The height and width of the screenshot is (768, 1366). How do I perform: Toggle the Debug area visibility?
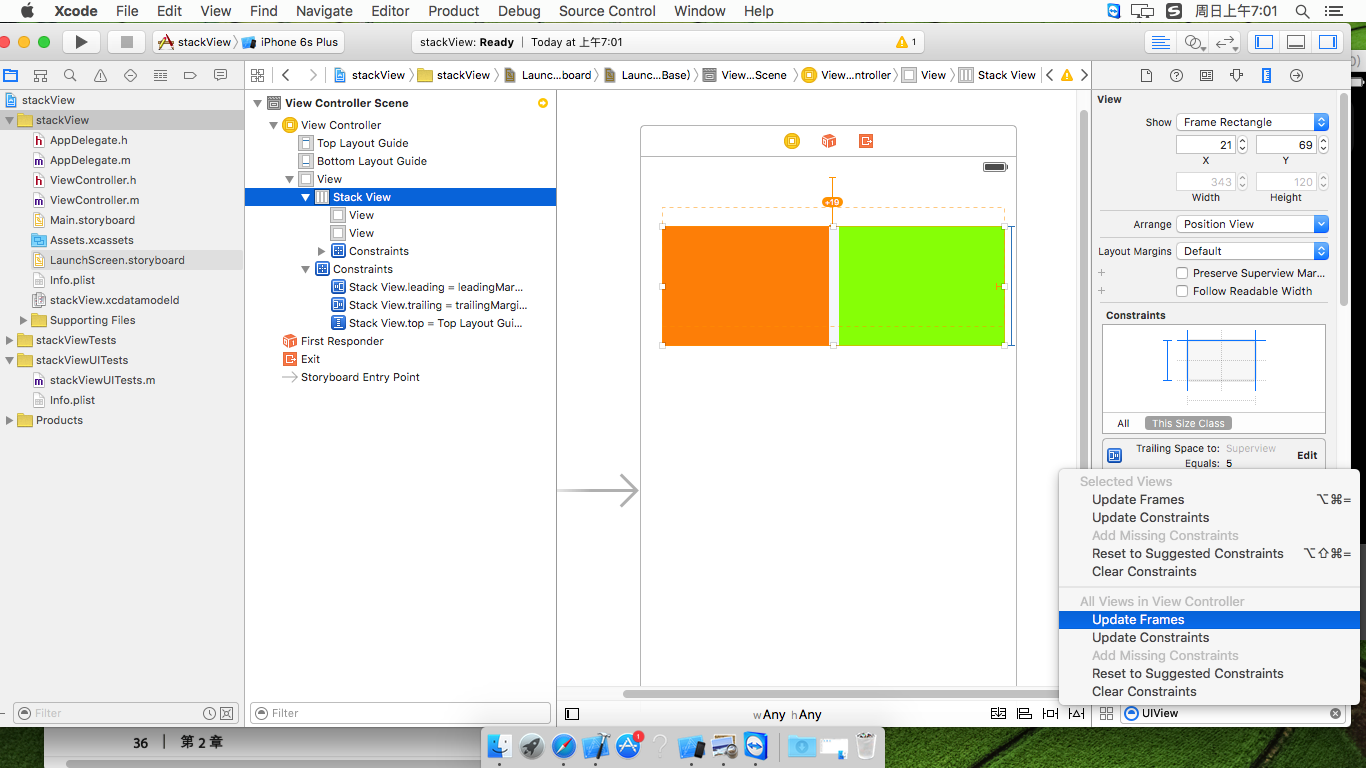(x=1296, y=42)
